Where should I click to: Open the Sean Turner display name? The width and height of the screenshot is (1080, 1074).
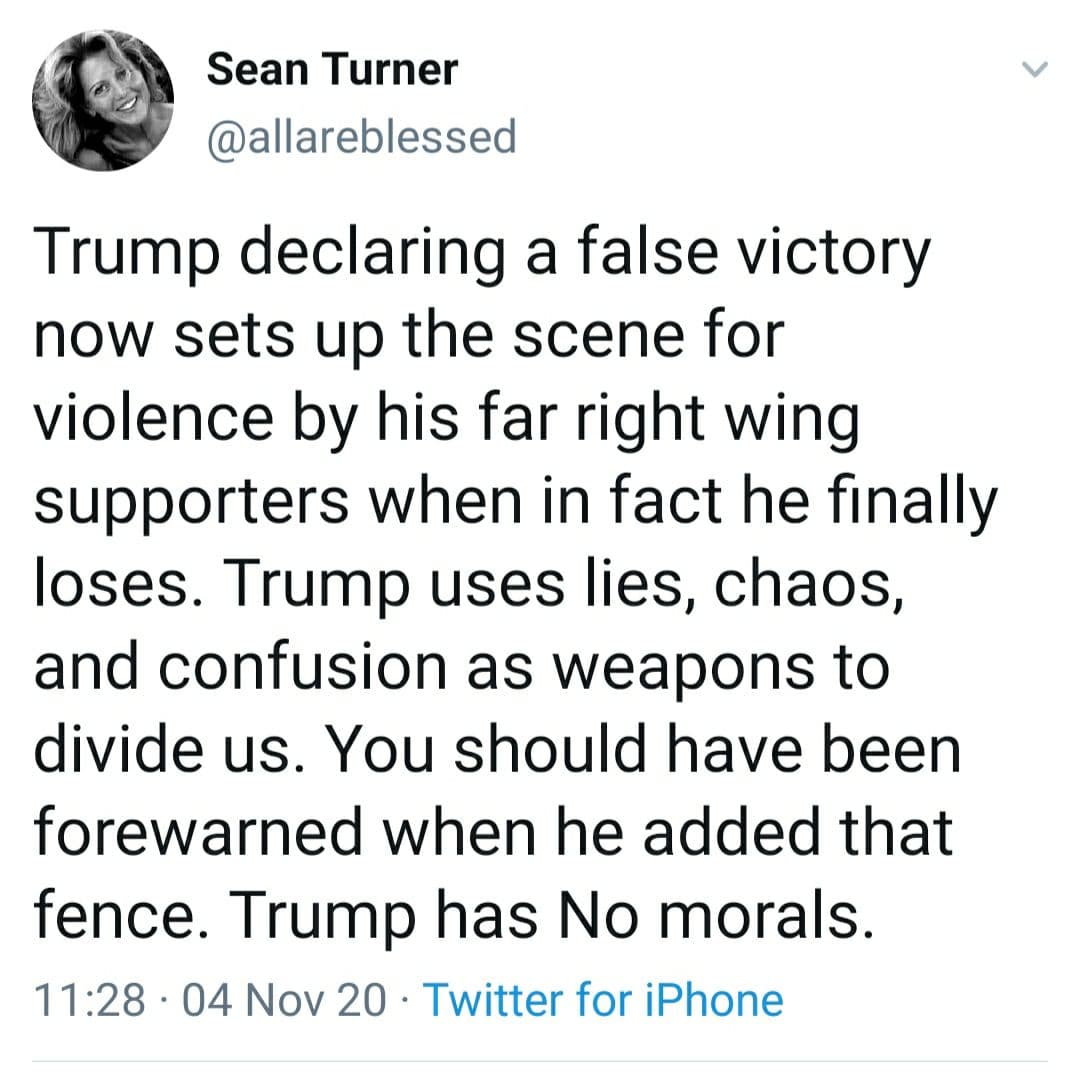[333, 70]
